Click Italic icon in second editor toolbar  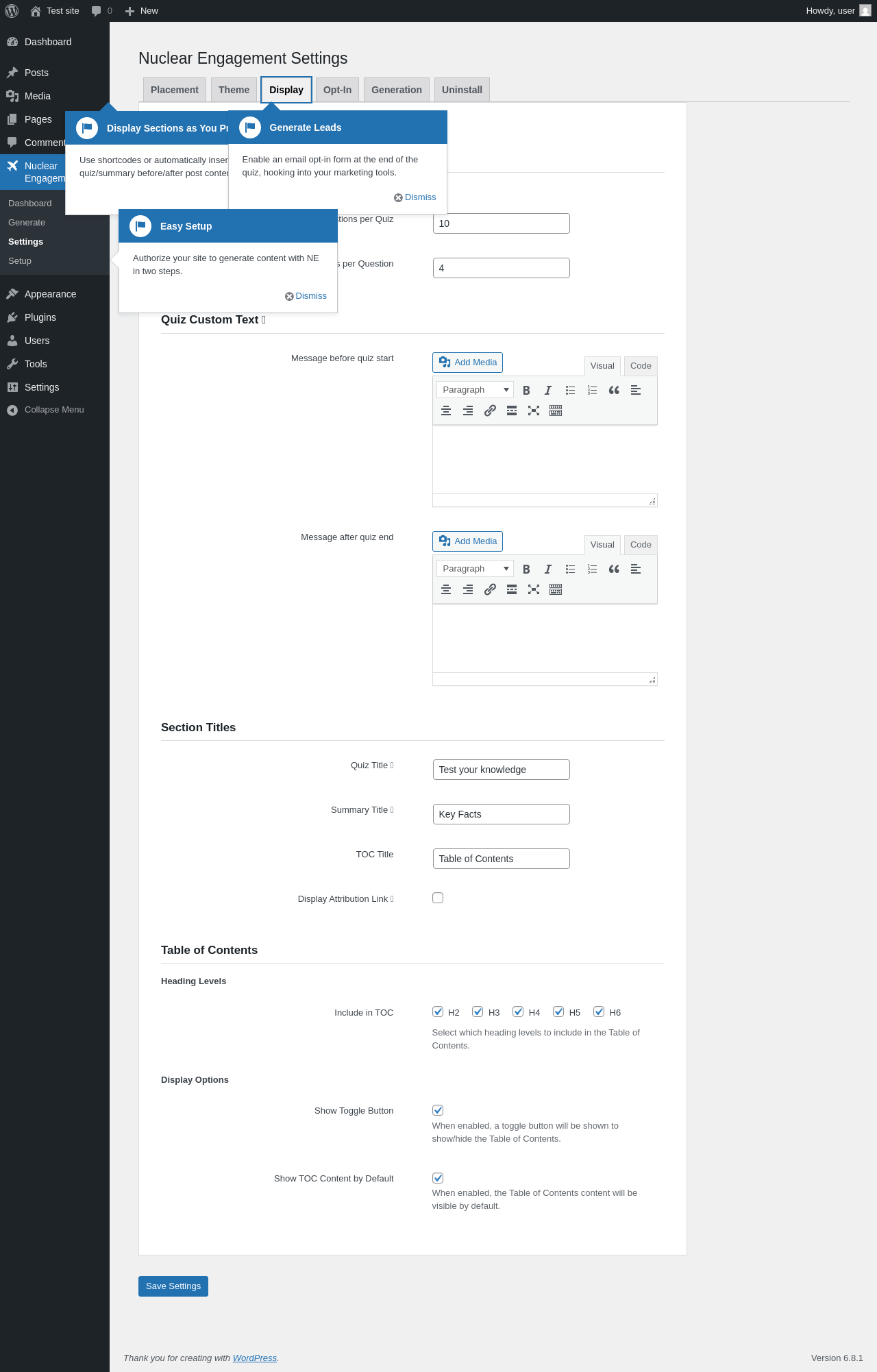[x=548, y=569]
